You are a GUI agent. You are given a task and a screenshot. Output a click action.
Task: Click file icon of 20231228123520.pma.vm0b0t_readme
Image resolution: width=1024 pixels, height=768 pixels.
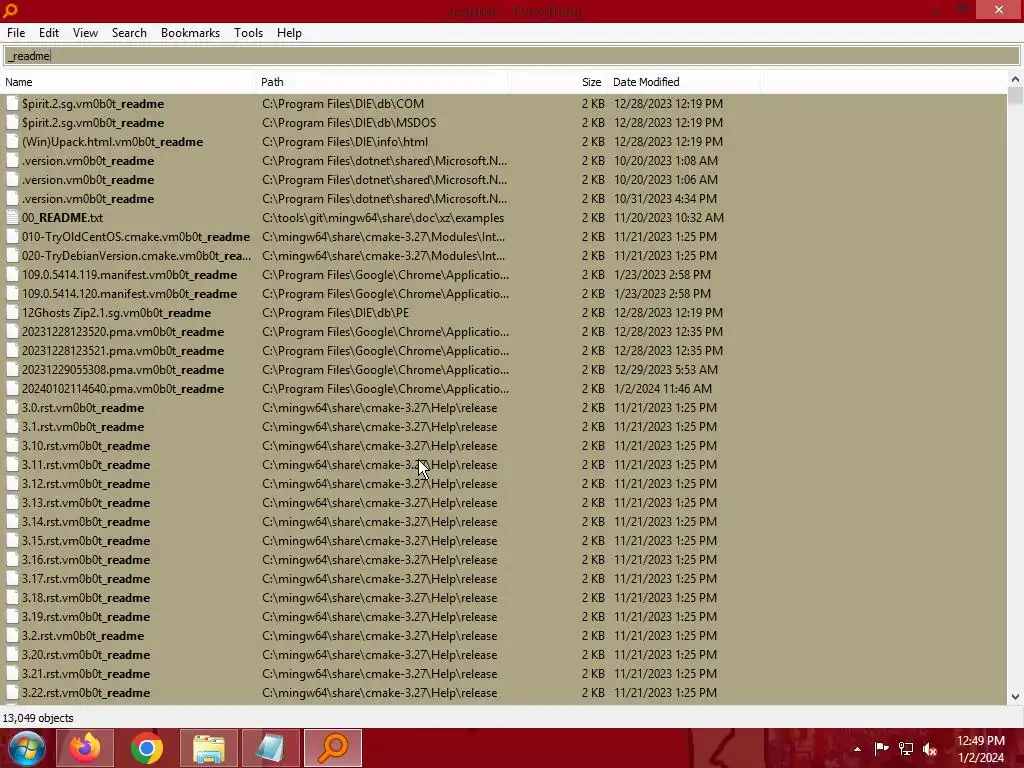[12, 331]
